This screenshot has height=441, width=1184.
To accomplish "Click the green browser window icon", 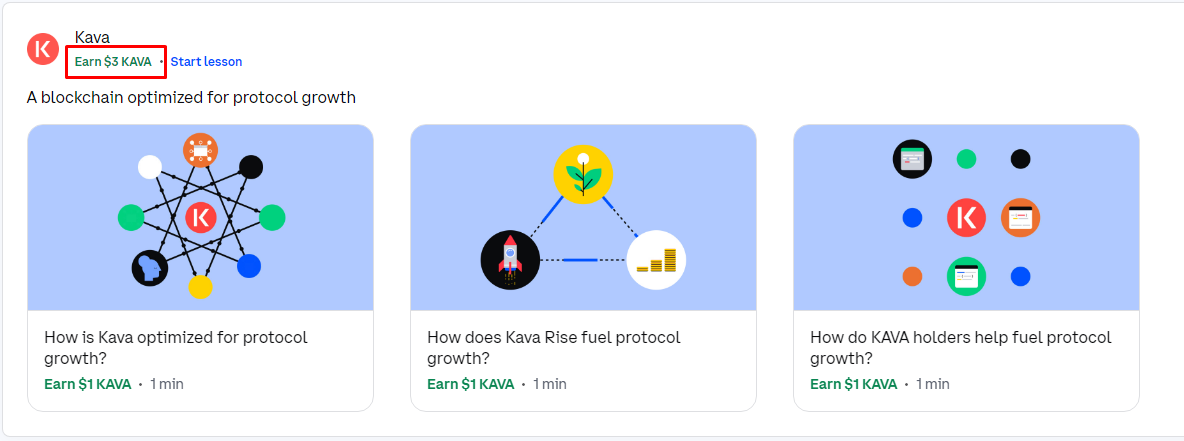I will [x=967, y=276].
